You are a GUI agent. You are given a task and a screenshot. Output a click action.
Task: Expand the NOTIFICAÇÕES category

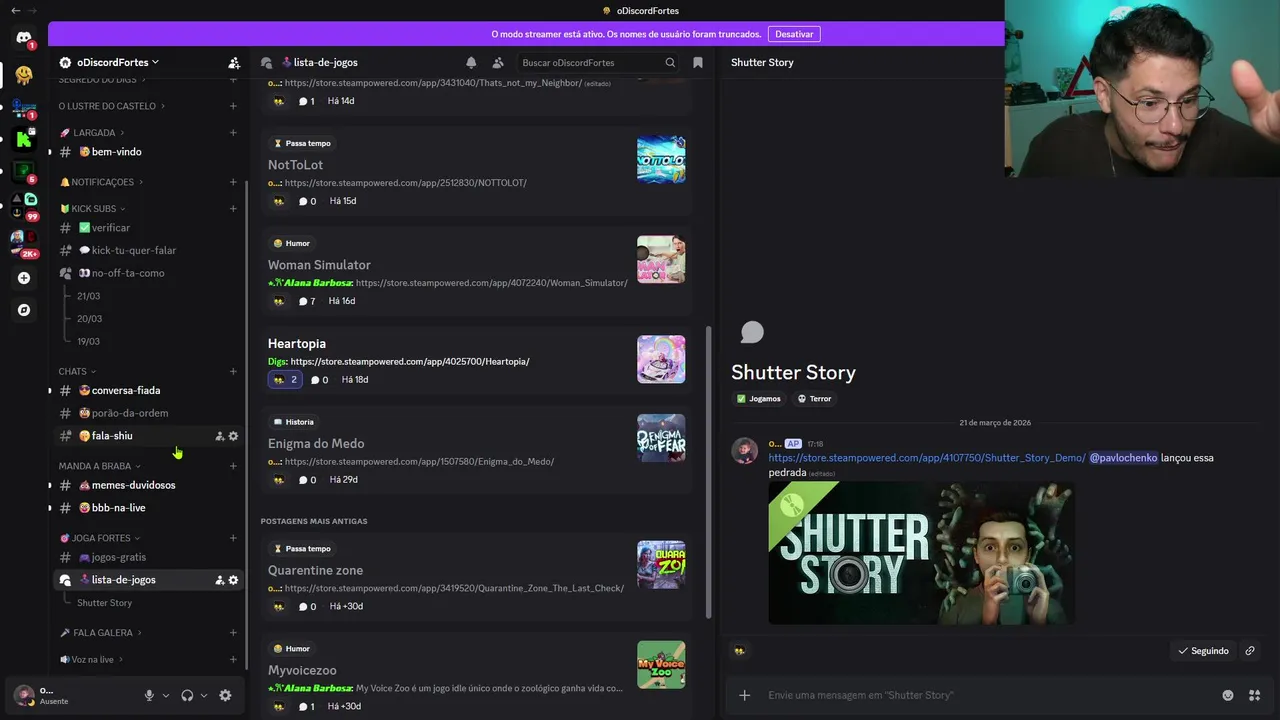[101, 182]
